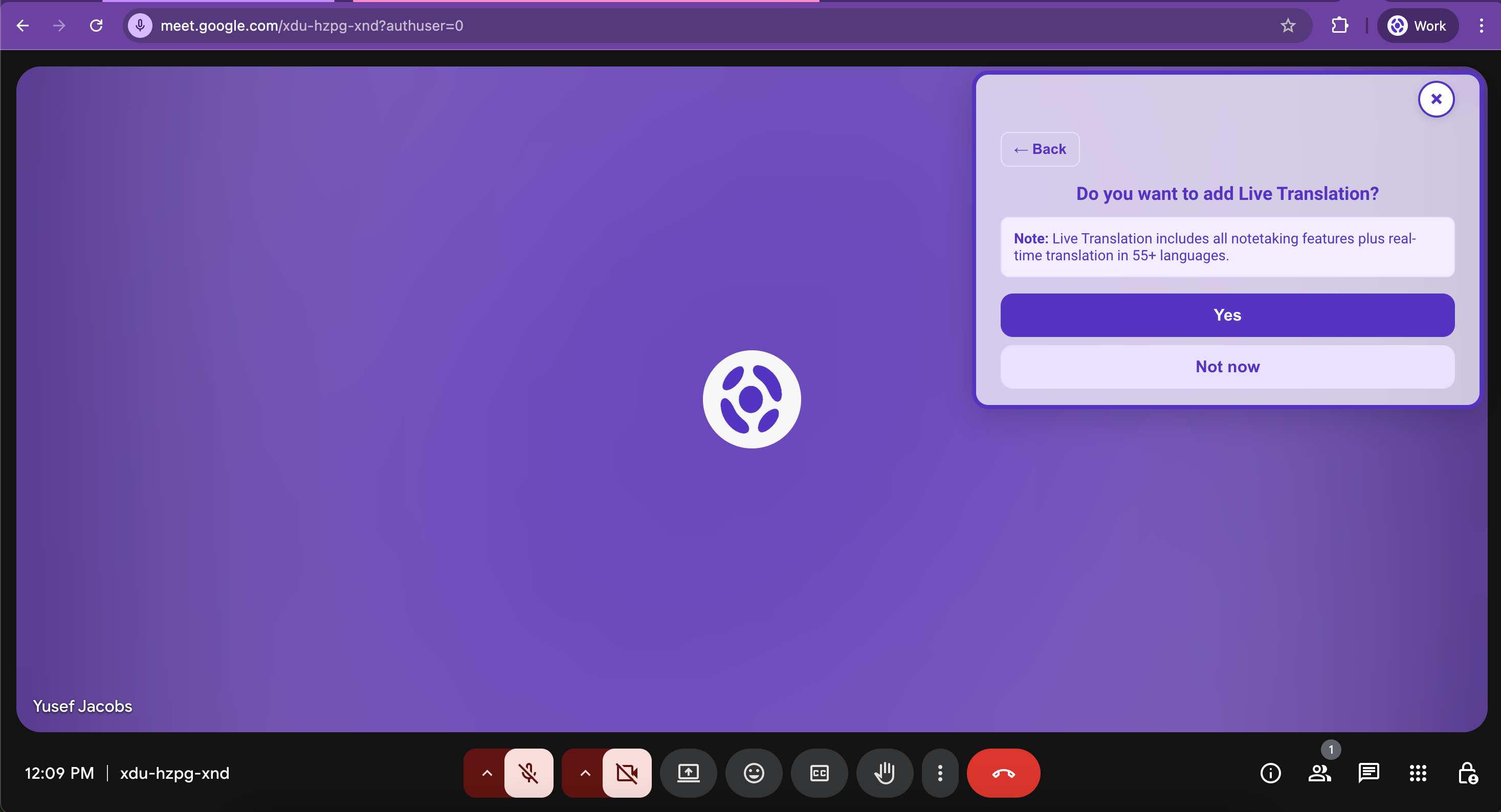Open the emoji reactions icon
Viewport: 1501px width, 812px height.
pos(754,773)
